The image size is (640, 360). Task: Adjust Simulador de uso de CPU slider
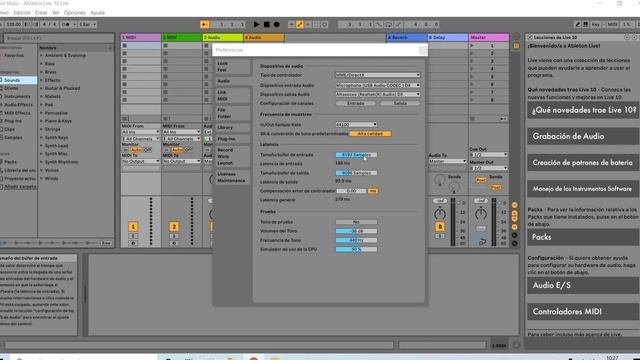(x=356, y=249)
